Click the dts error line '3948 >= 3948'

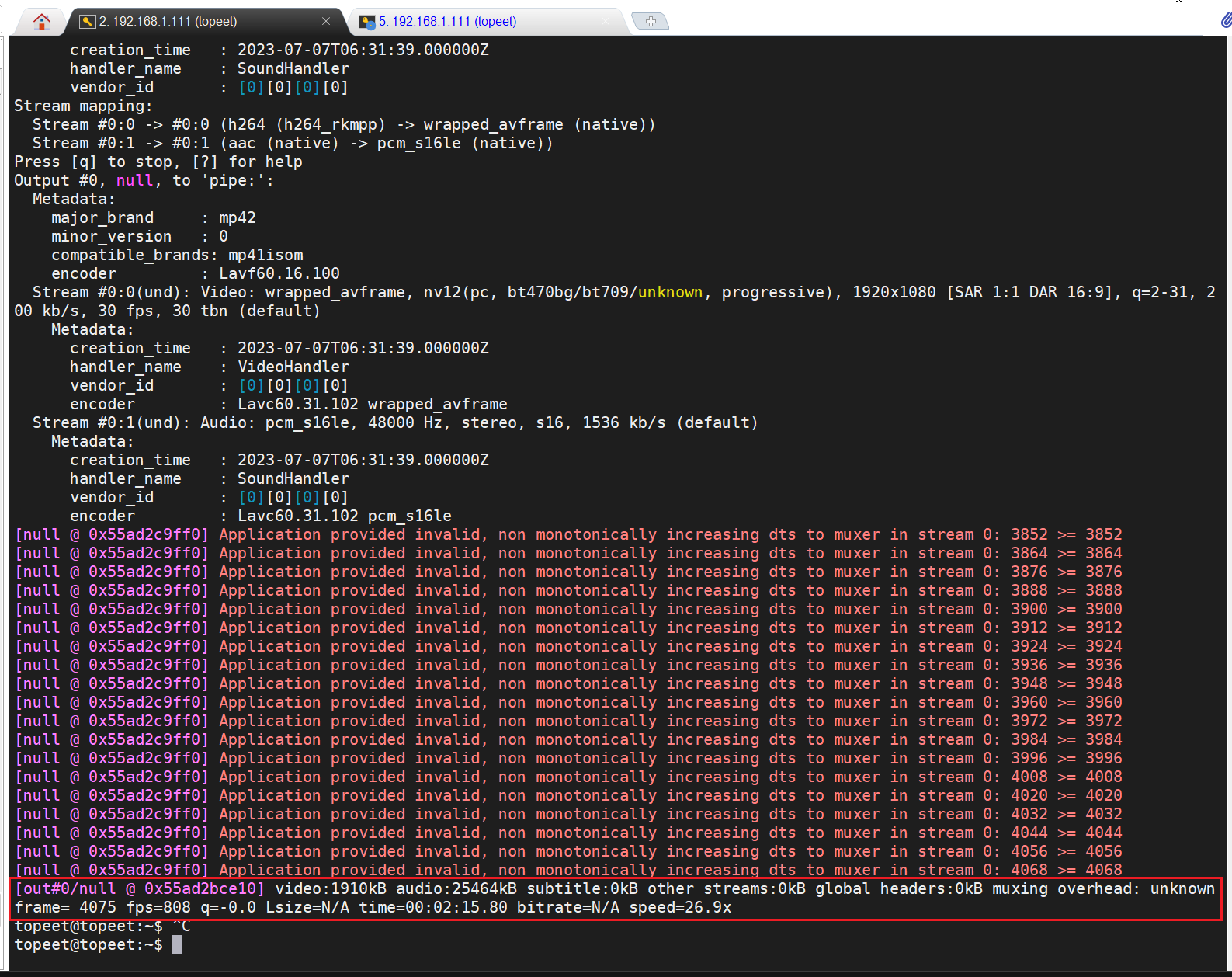(x=569, y=683)
